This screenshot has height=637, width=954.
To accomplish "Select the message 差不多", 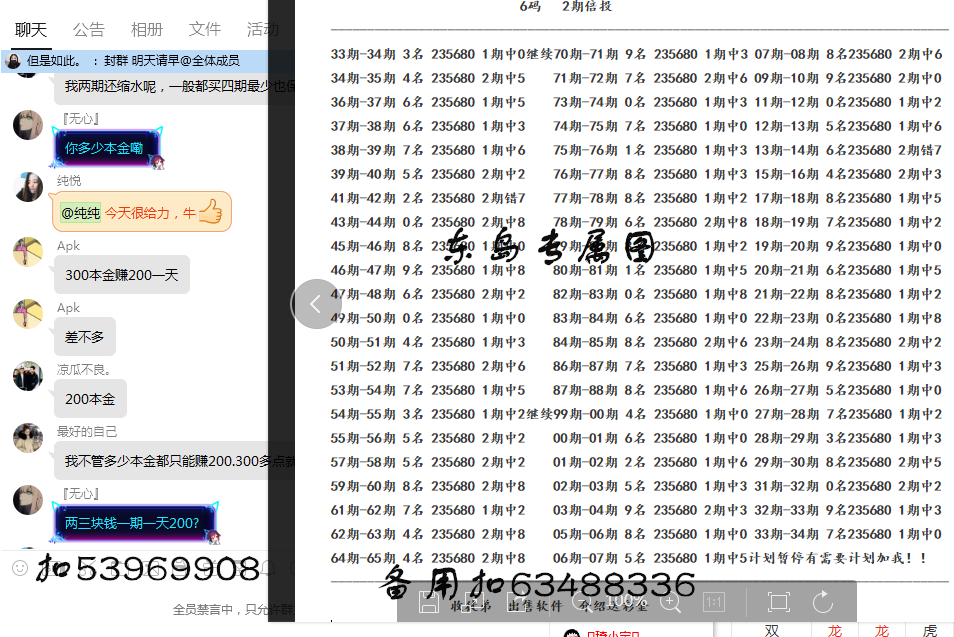I will (85, 337).
